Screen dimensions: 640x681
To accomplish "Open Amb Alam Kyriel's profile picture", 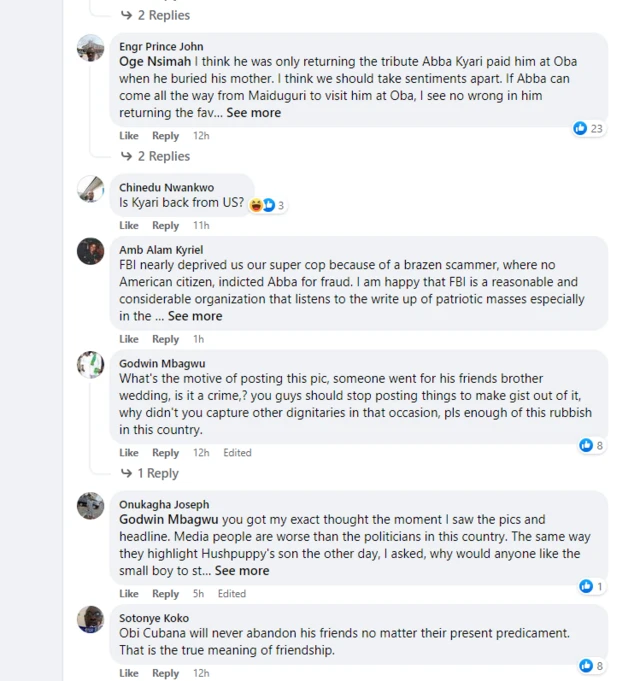I will pyautogui.click(x=91, y=251).
